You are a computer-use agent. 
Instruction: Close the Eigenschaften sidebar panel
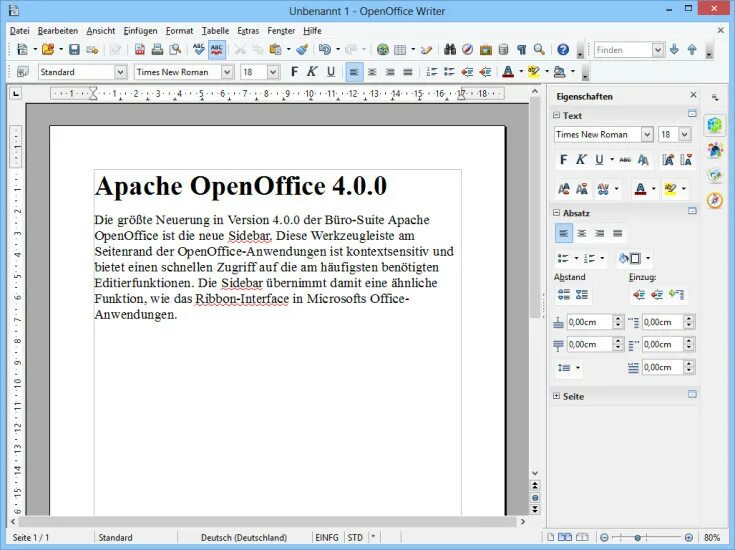(693, 95)
